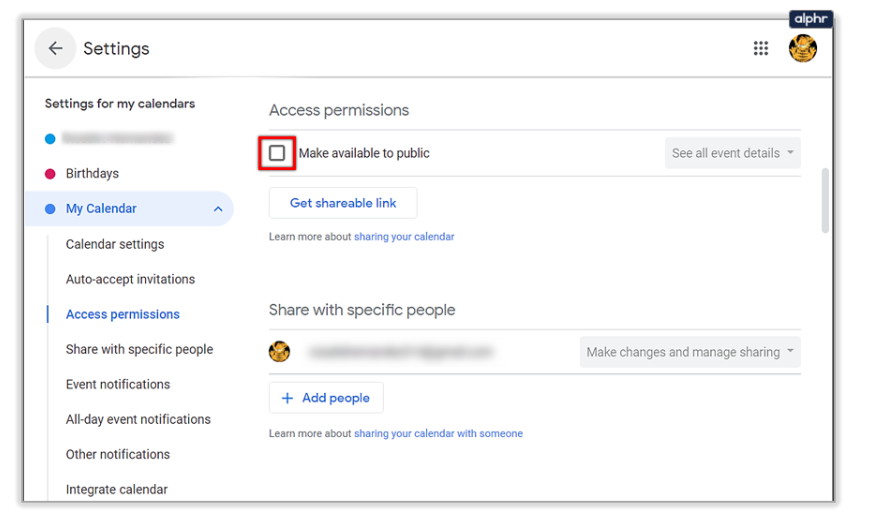Go to Calendar settings section
The height and width of the screenshot is (529, 873).
(x=115, y=244)
